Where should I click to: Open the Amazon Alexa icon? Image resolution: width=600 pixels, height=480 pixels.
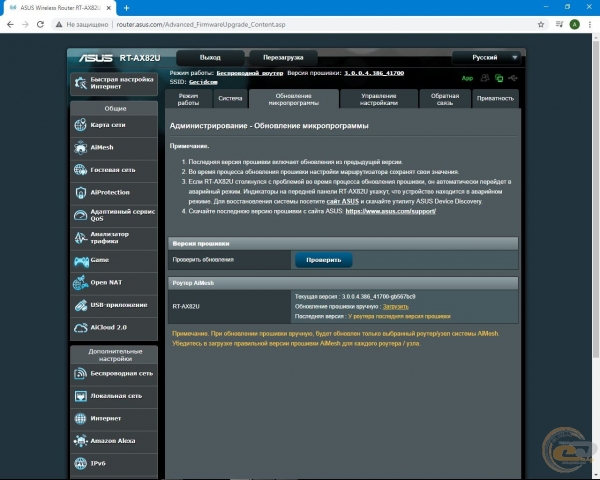(80, 441)
